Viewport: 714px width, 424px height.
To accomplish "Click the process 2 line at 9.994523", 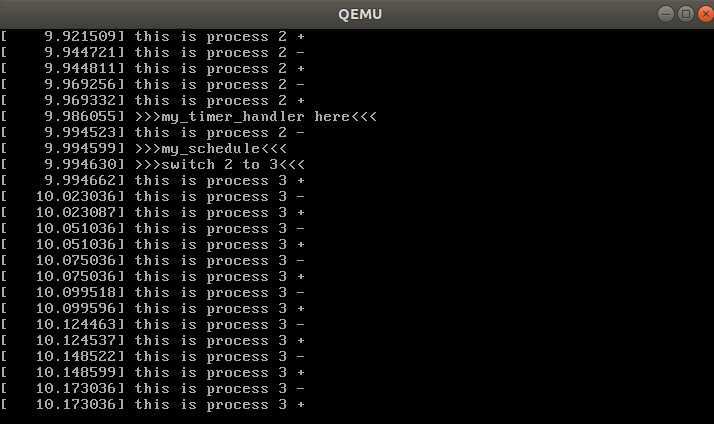I will click(x=153, y=133).
